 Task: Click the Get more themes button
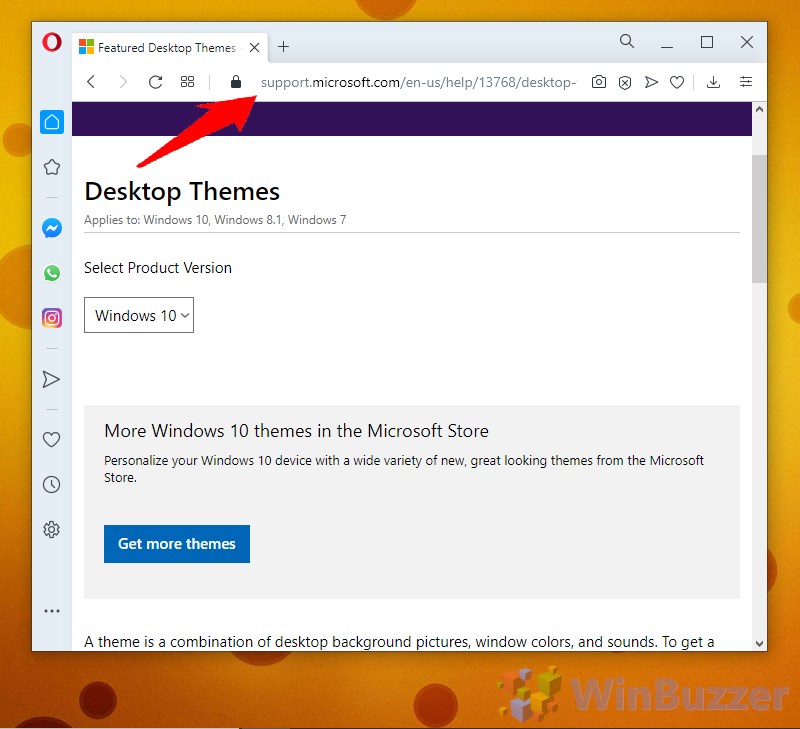click(177, 544)
